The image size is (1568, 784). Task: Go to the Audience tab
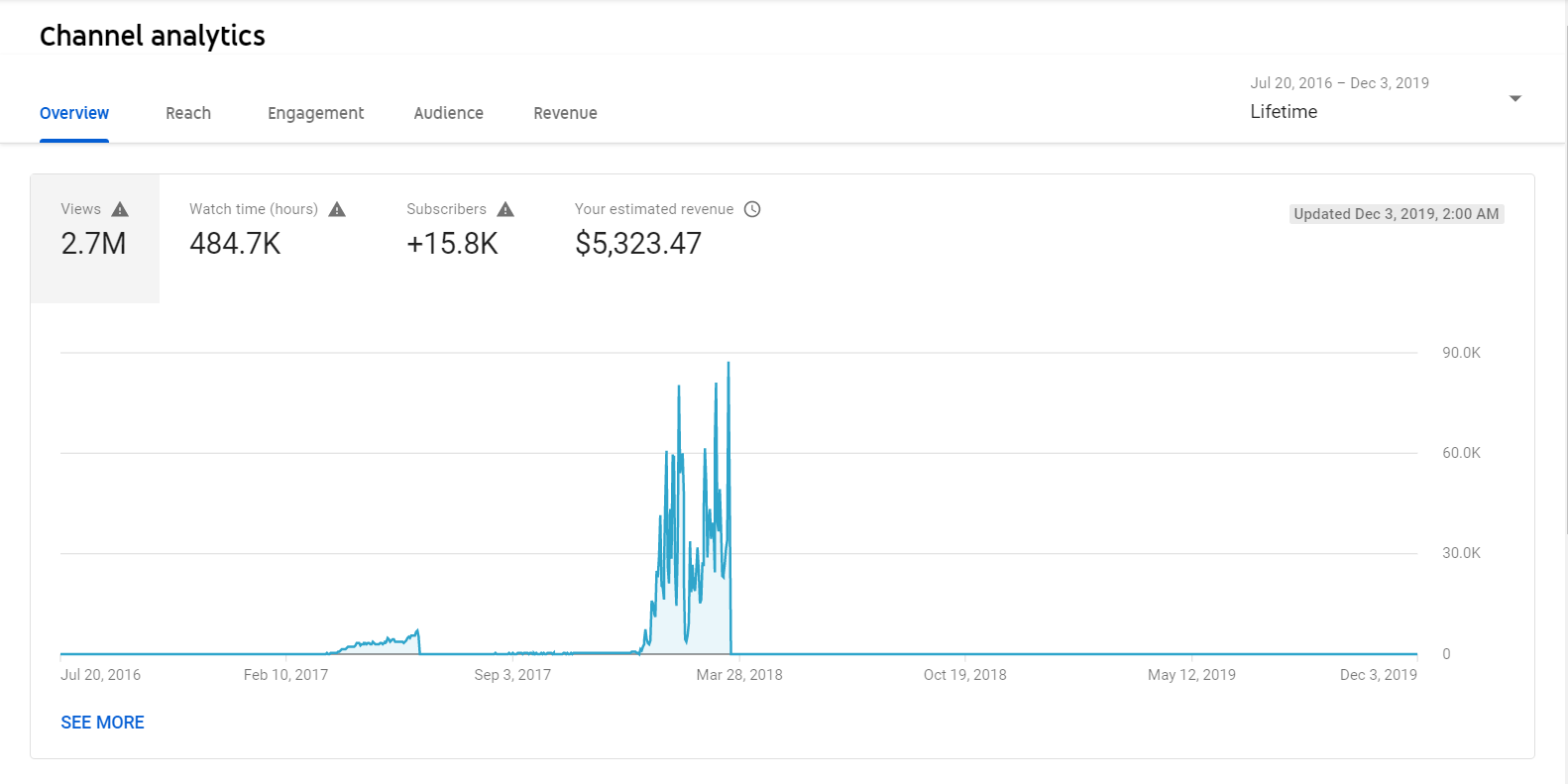[x=449, y=113]
